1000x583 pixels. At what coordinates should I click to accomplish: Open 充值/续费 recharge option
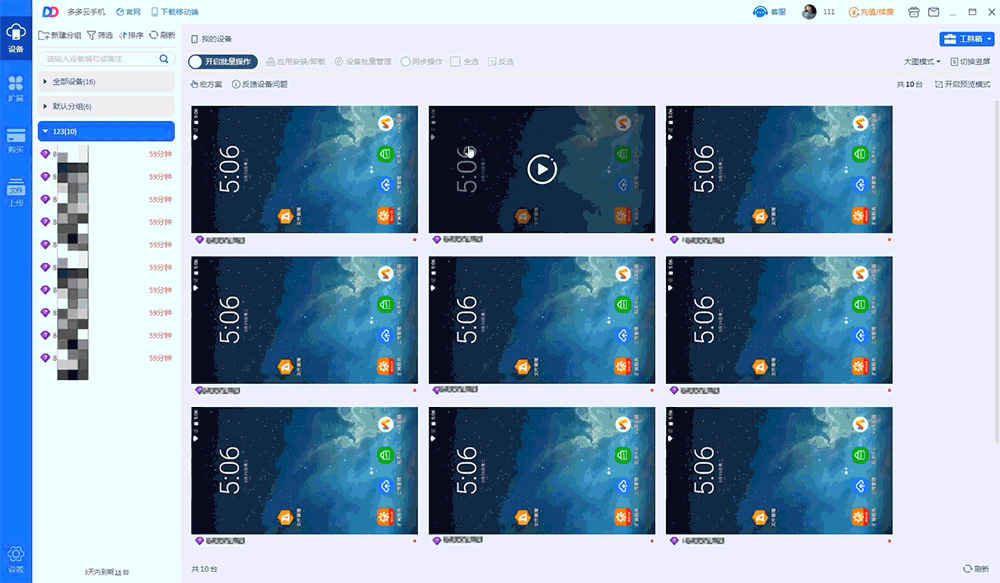871,11
